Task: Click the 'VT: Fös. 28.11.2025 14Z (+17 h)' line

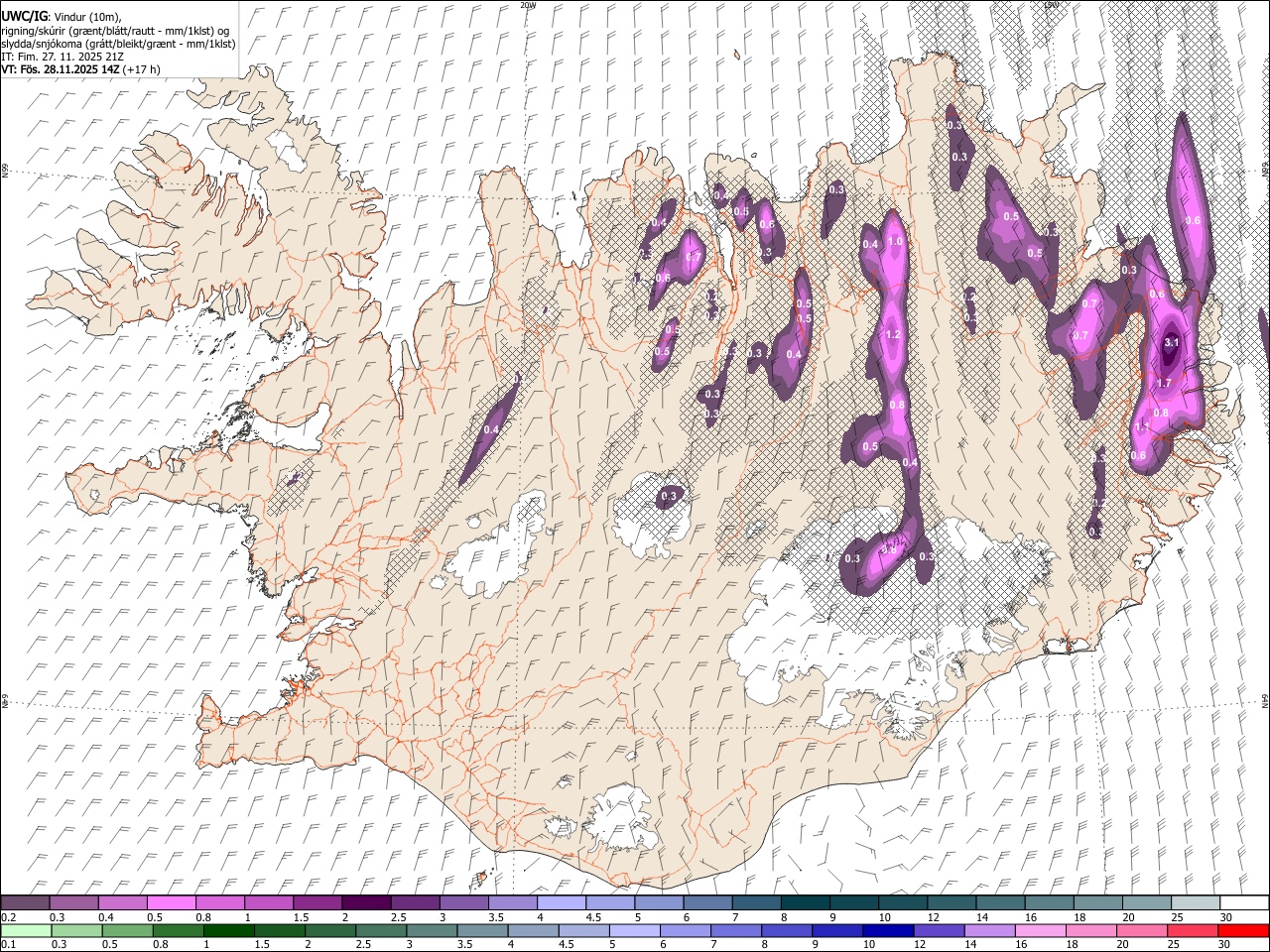Action: [x=80, y=69]
